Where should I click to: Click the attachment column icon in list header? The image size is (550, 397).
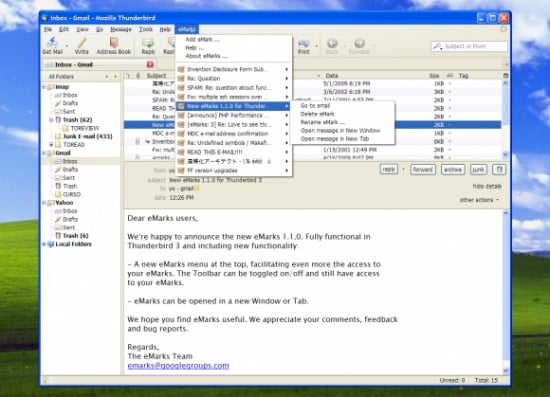[x=138, y=75]
